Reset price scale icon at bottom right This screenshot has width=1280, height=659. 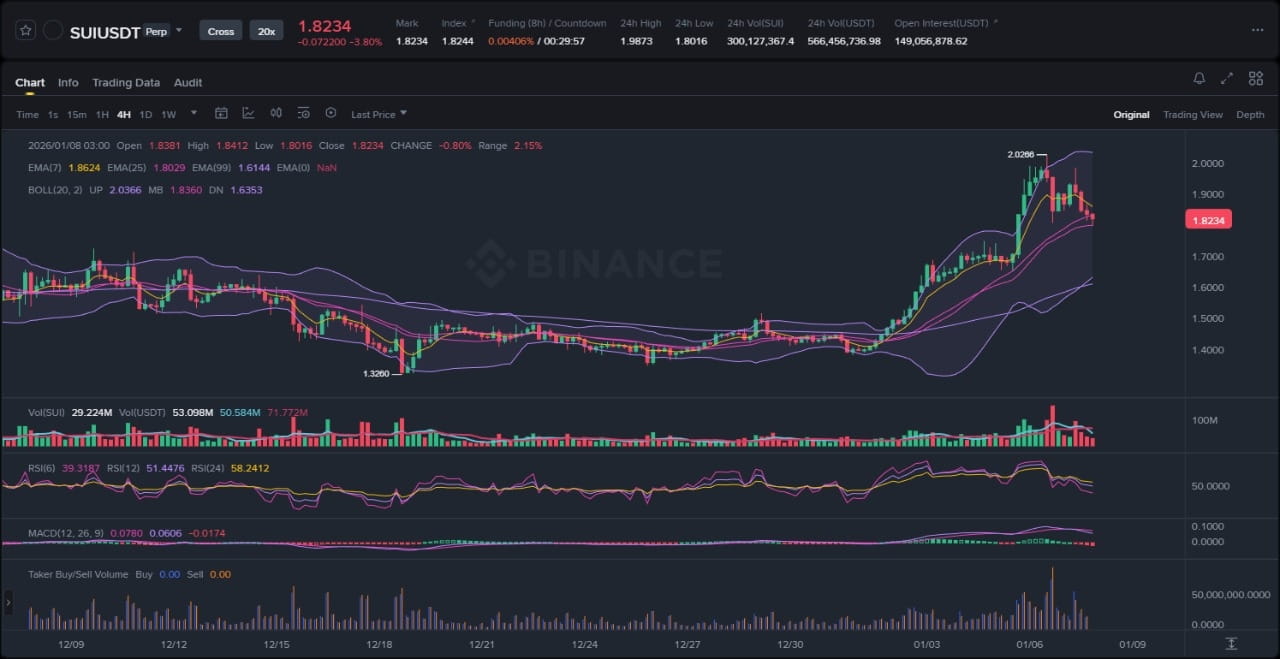coord(1231,643)
